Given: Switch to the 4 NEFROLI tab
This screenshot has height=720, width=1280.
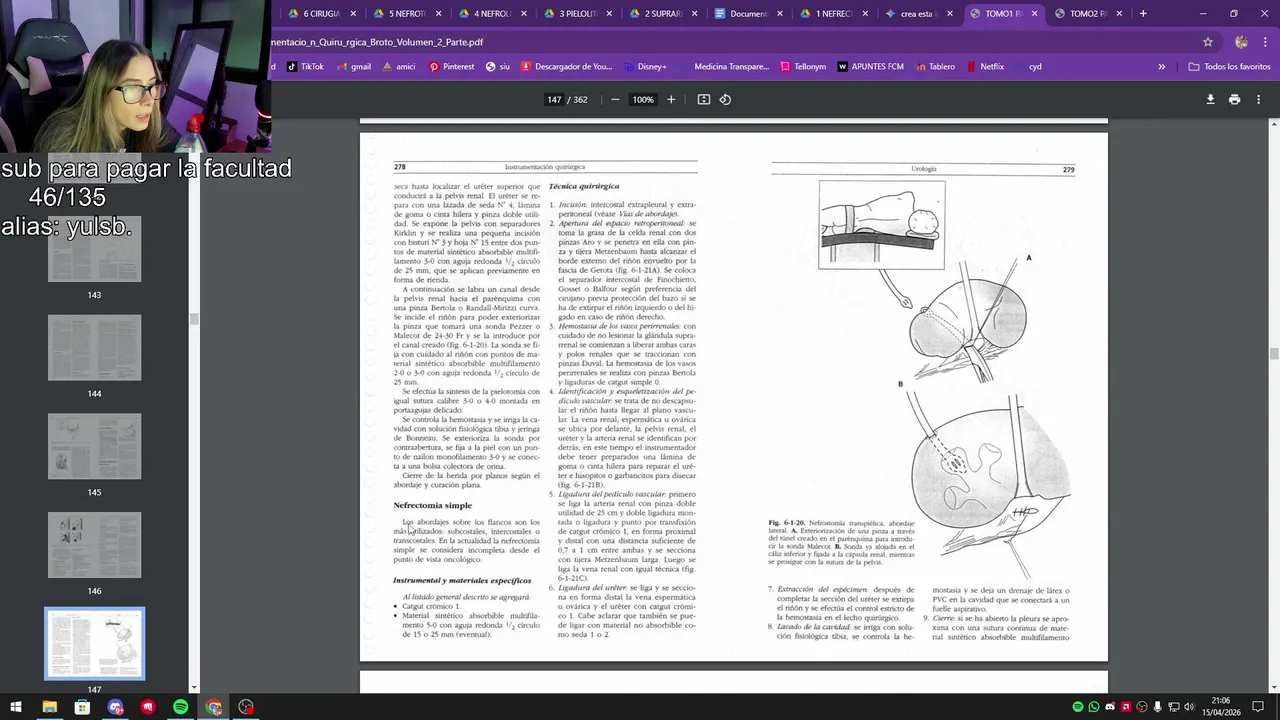Looking at the screenshot, I should click(x=492, y=14).
